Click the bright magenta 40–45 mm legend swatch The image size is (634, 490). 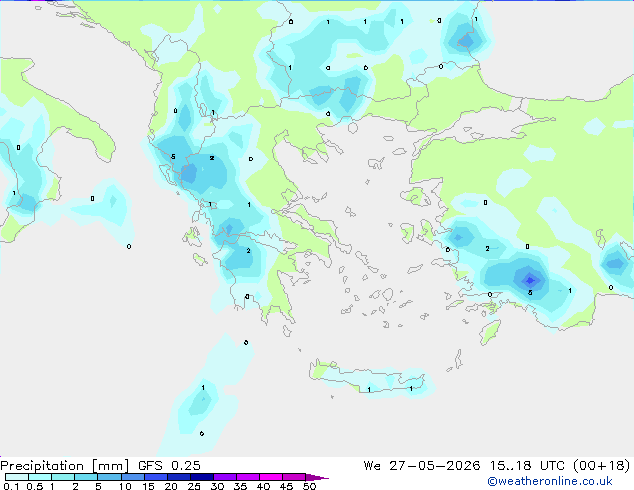(x=271, y=477)
